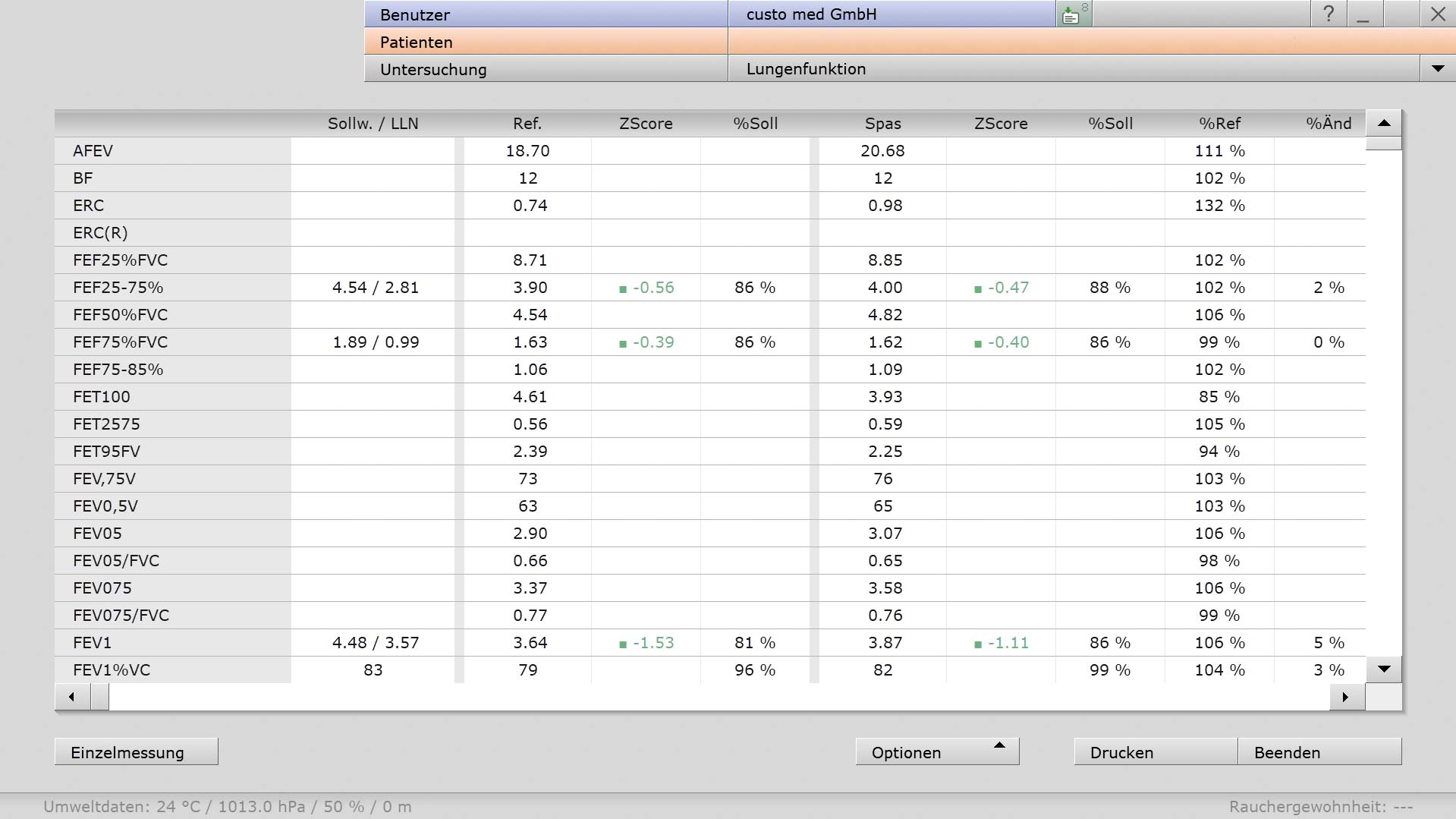Open the Patienten menu
Image resolution: width=1456 pixels, height=819 pixels.
pyautogui.click(x=546, y=41)
